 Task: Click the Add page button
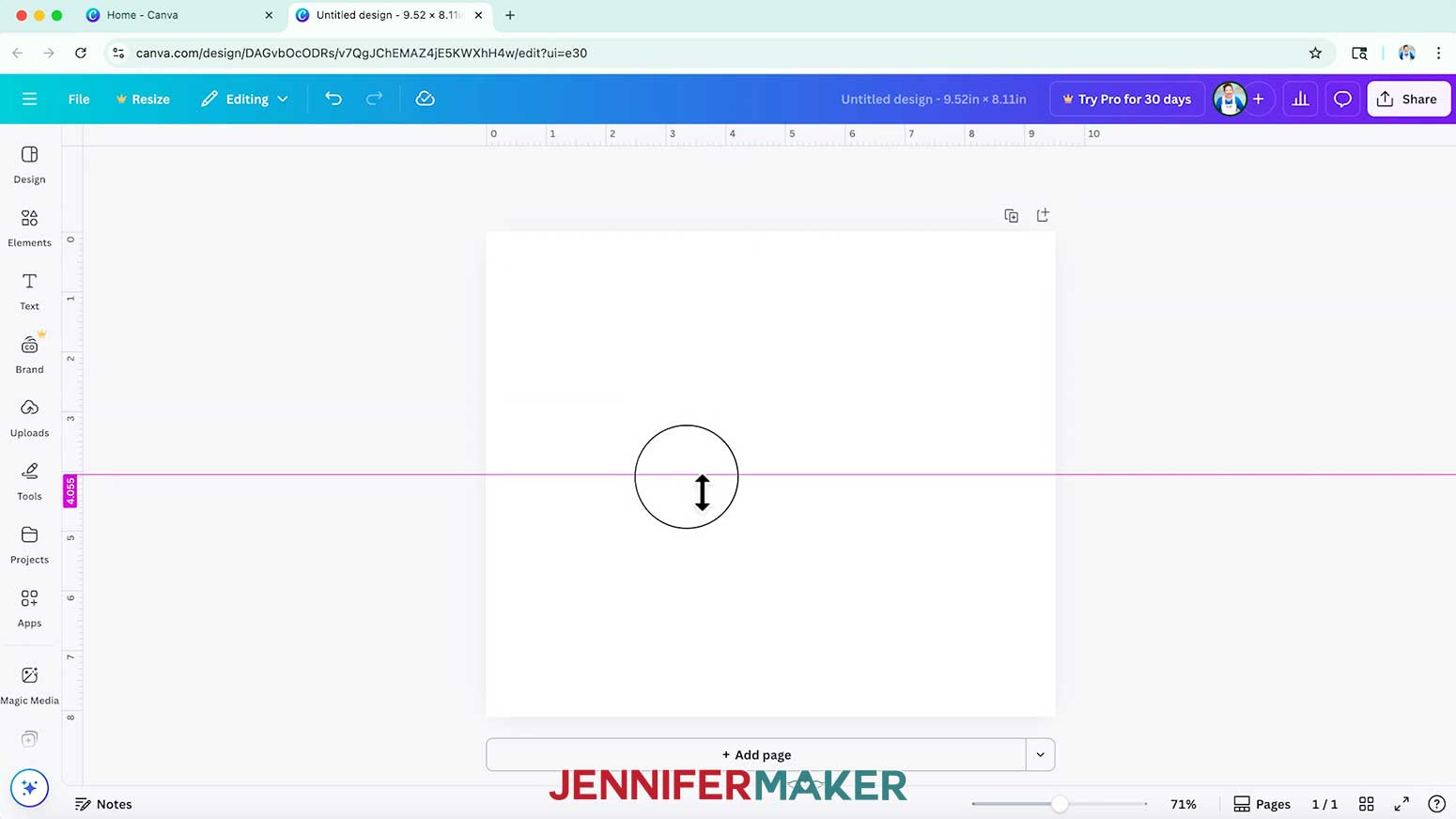click(x=756, y=754)
